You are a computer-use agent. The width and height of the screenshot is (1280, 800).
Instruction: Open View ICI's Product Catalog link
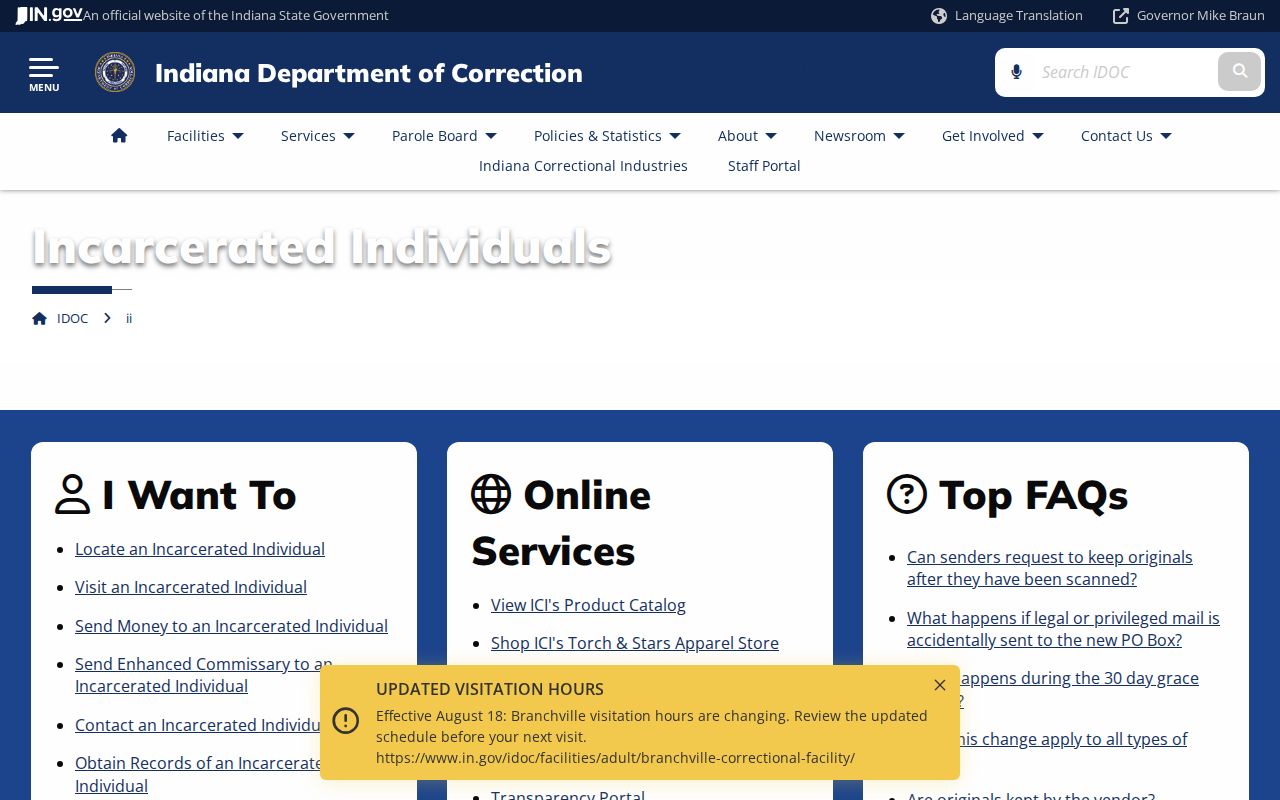588,605
